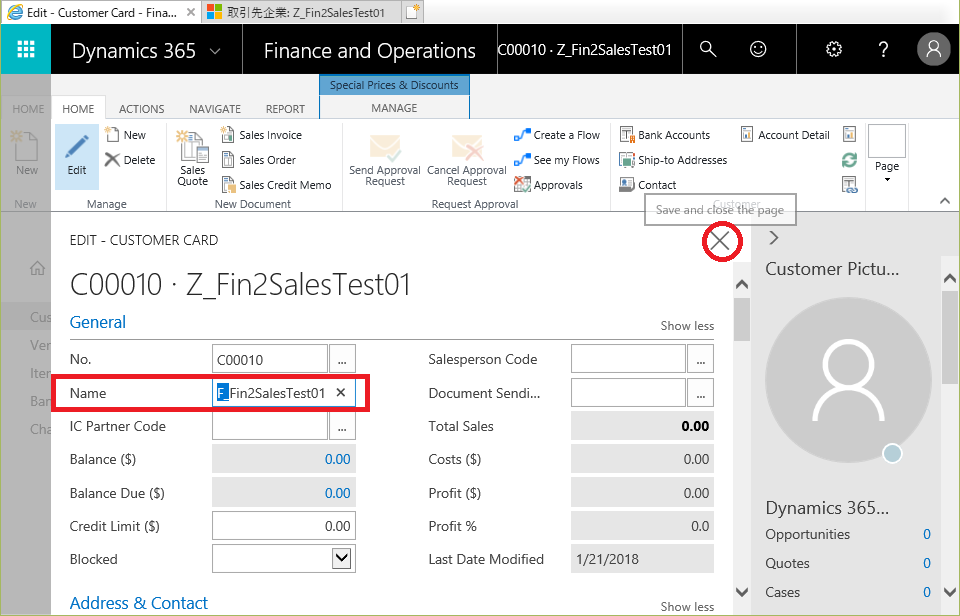Image resolution: width=960 pixels, height=616 pixels.
Task: Open the app launcher waffle icon
Action: tap(26, 49)
